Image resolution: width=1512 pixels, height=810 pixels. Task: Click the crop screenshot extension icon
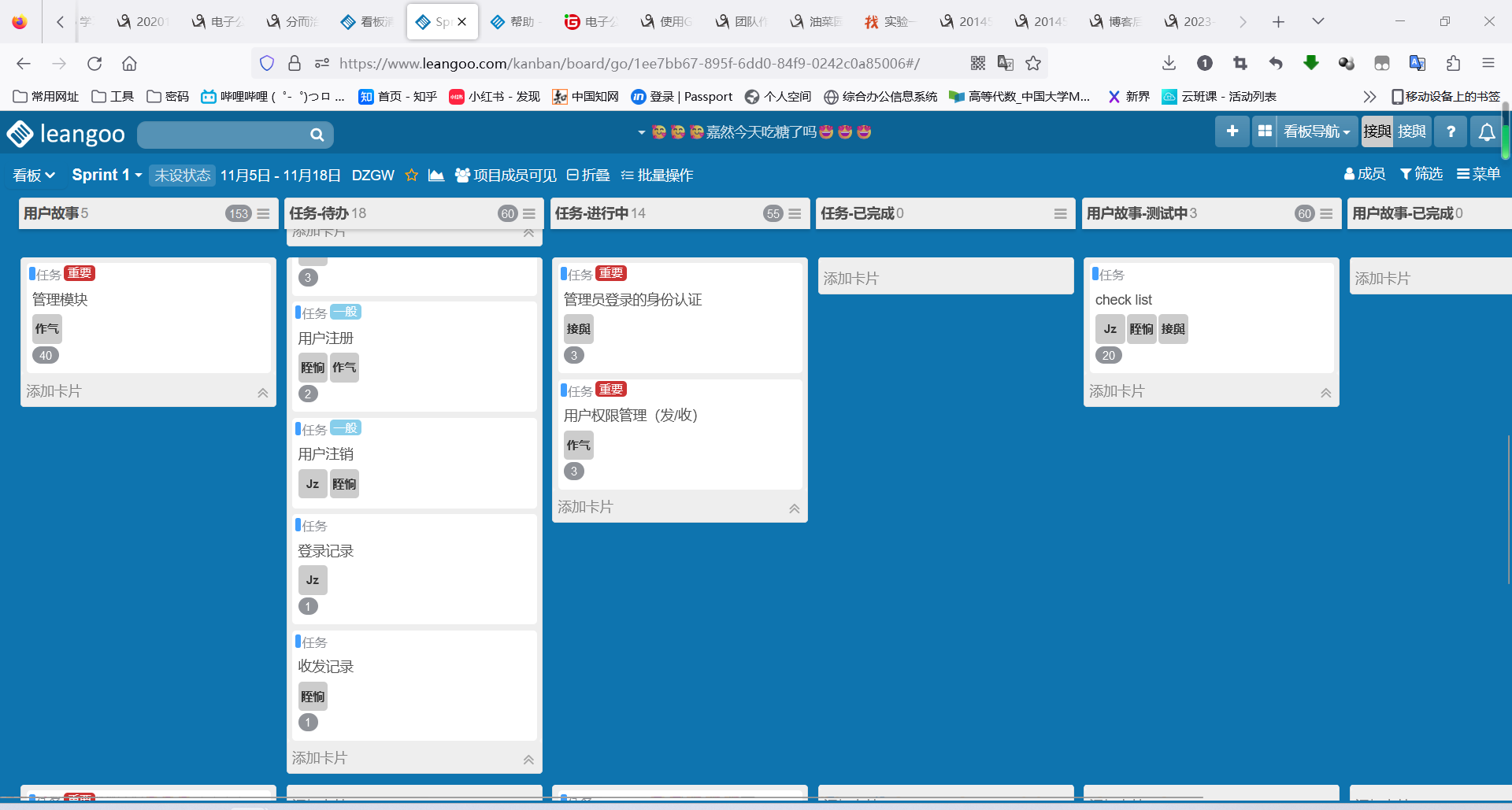[1240, 63]
